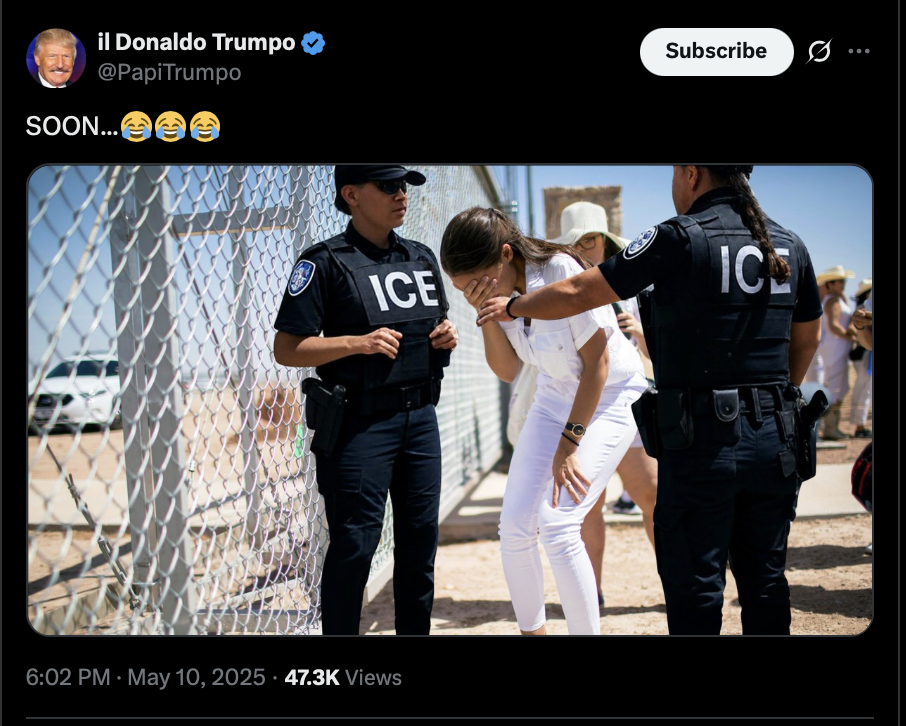Image resolution: width=906 pixels, height=726 pixels.
Task: Click the first laughing-crying emoji
Action: pos(136,126)
